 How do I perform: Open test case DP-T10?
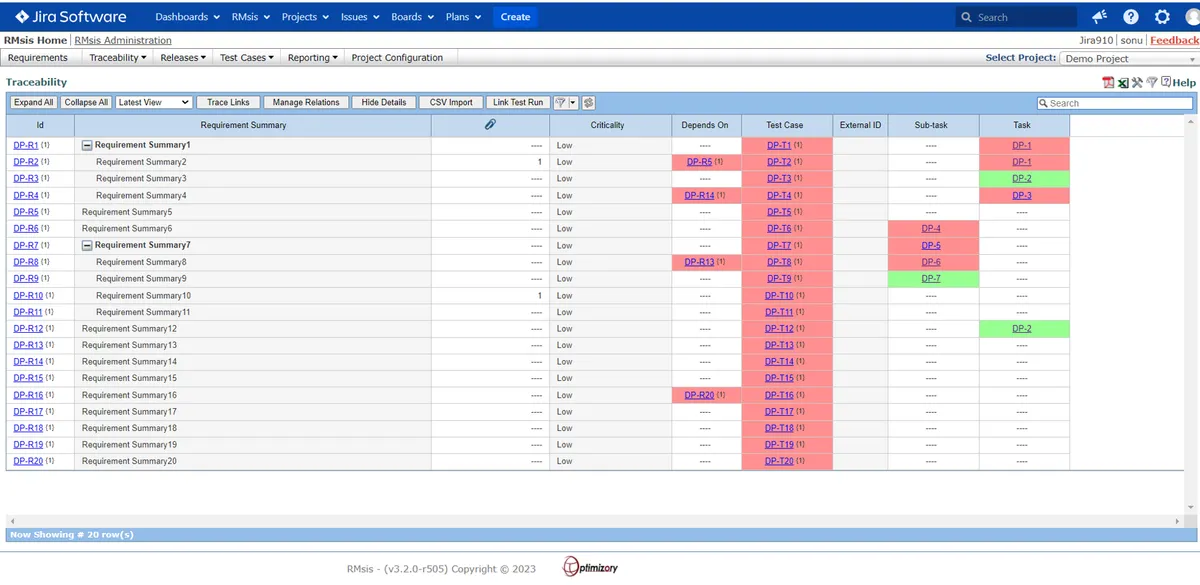[779, 295]
